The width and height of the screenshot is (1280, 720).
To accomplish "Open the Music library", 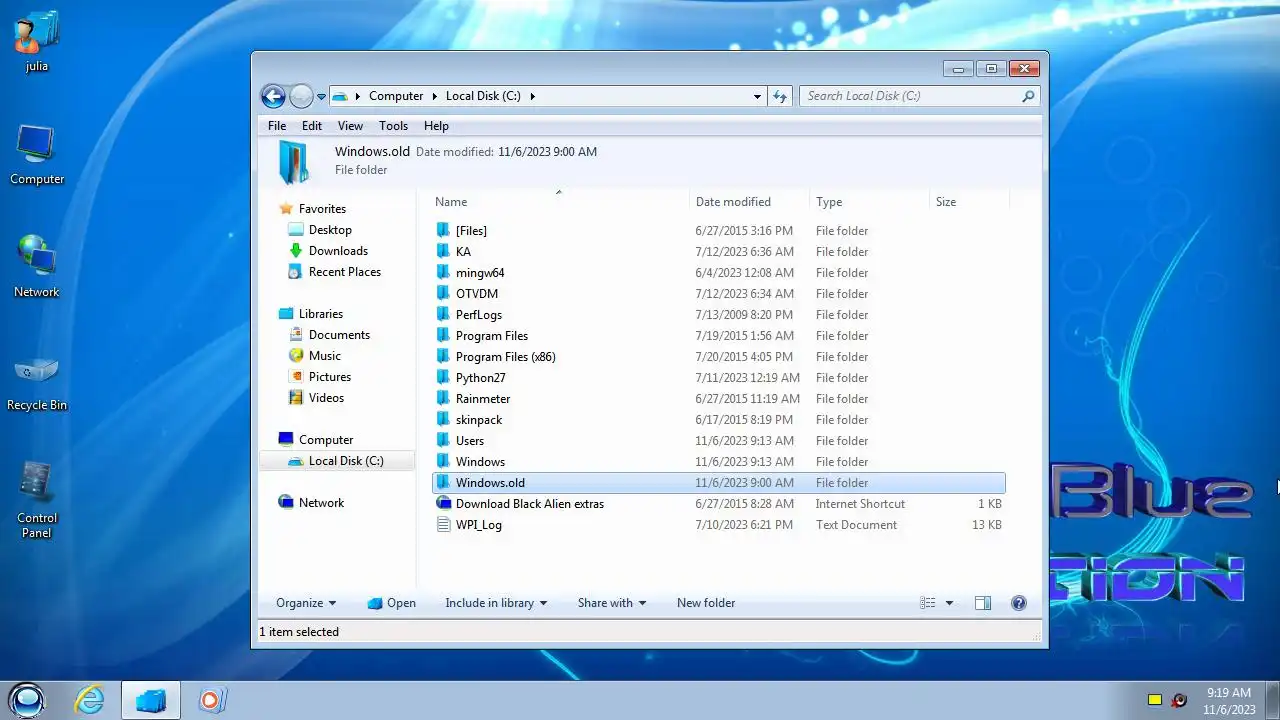I will [x=324, y=356].
